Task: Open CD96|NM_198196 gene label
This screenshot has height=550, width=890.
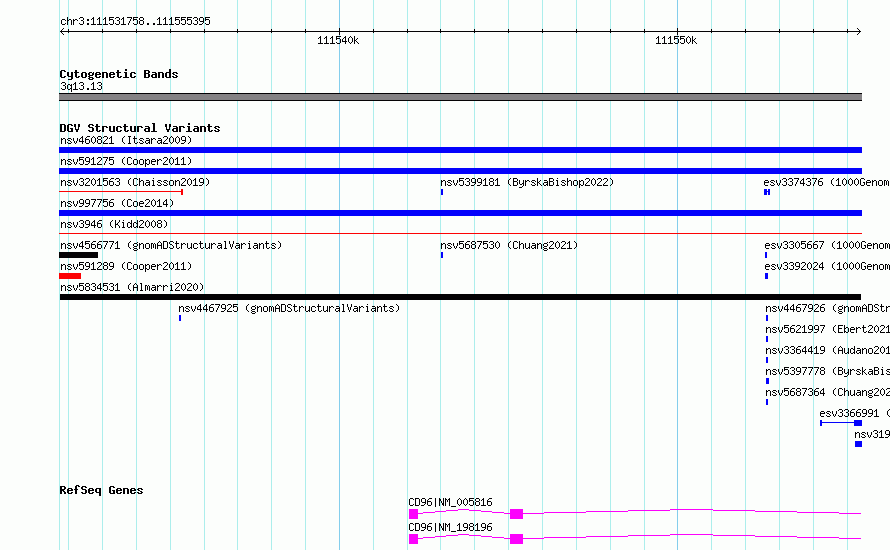Action: (450, 527)
